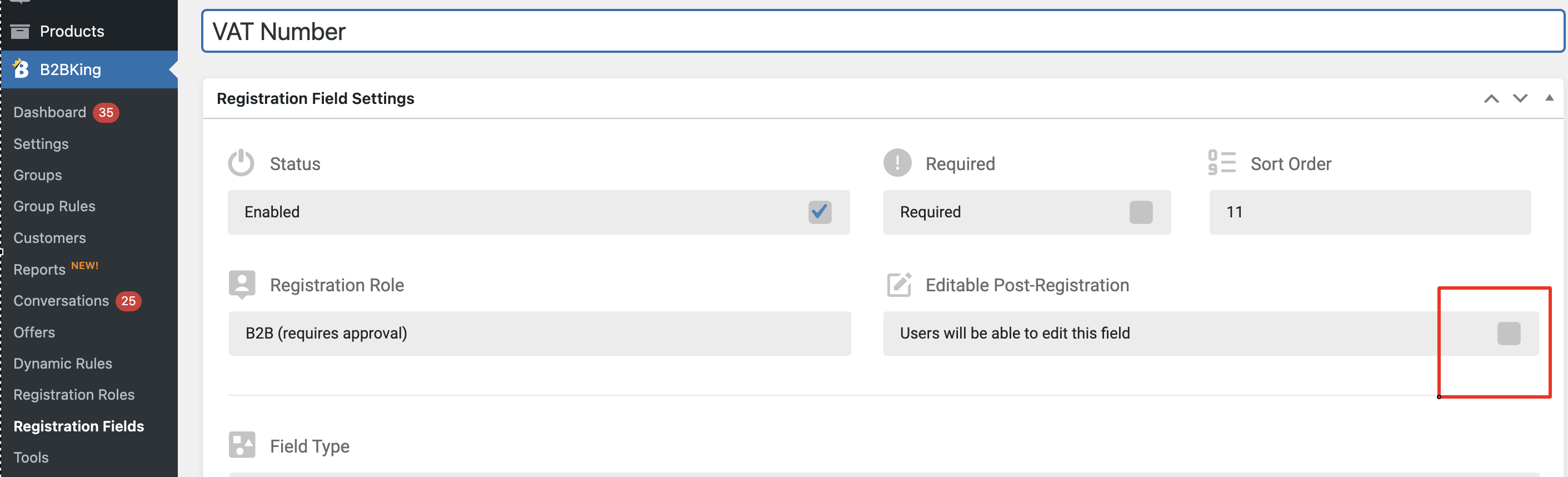Click the Products archive icon
1568x477 pixels.
[20, 31]
